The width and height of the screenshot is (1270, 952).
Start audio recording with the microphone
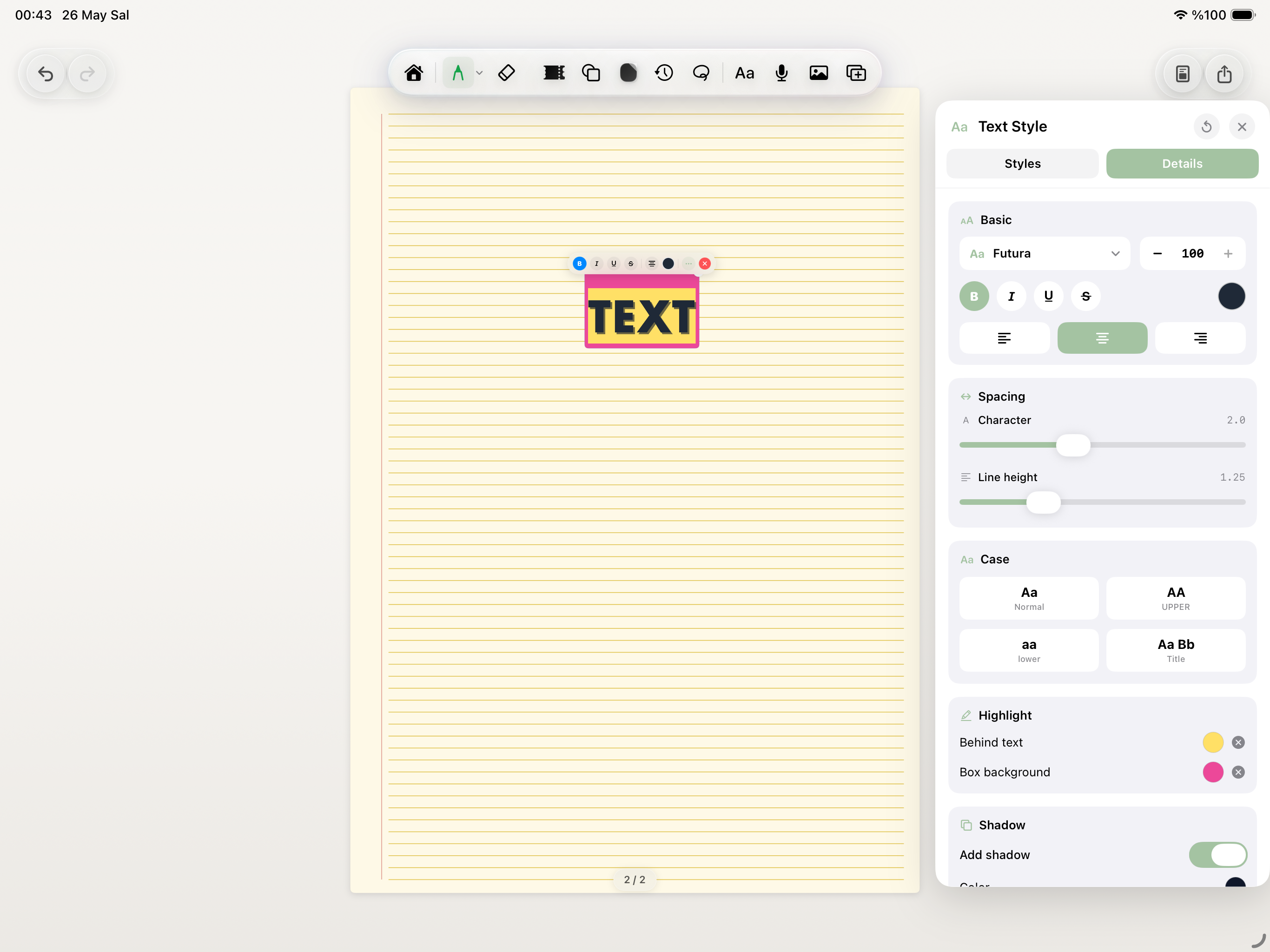781,73
